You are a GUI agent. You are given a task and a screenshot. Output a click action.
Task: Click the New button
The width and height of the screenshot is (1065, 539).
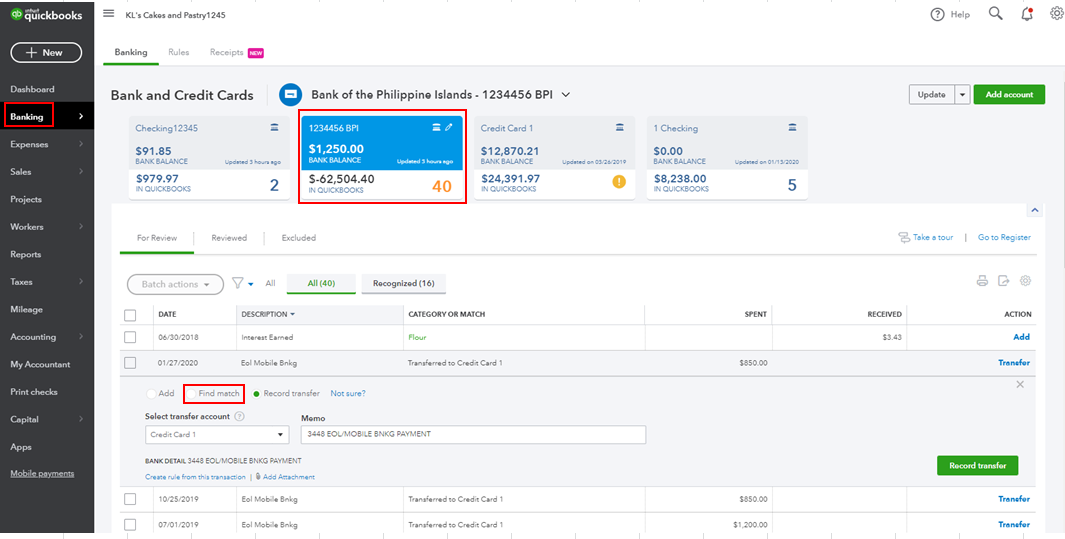click(46, 52)
